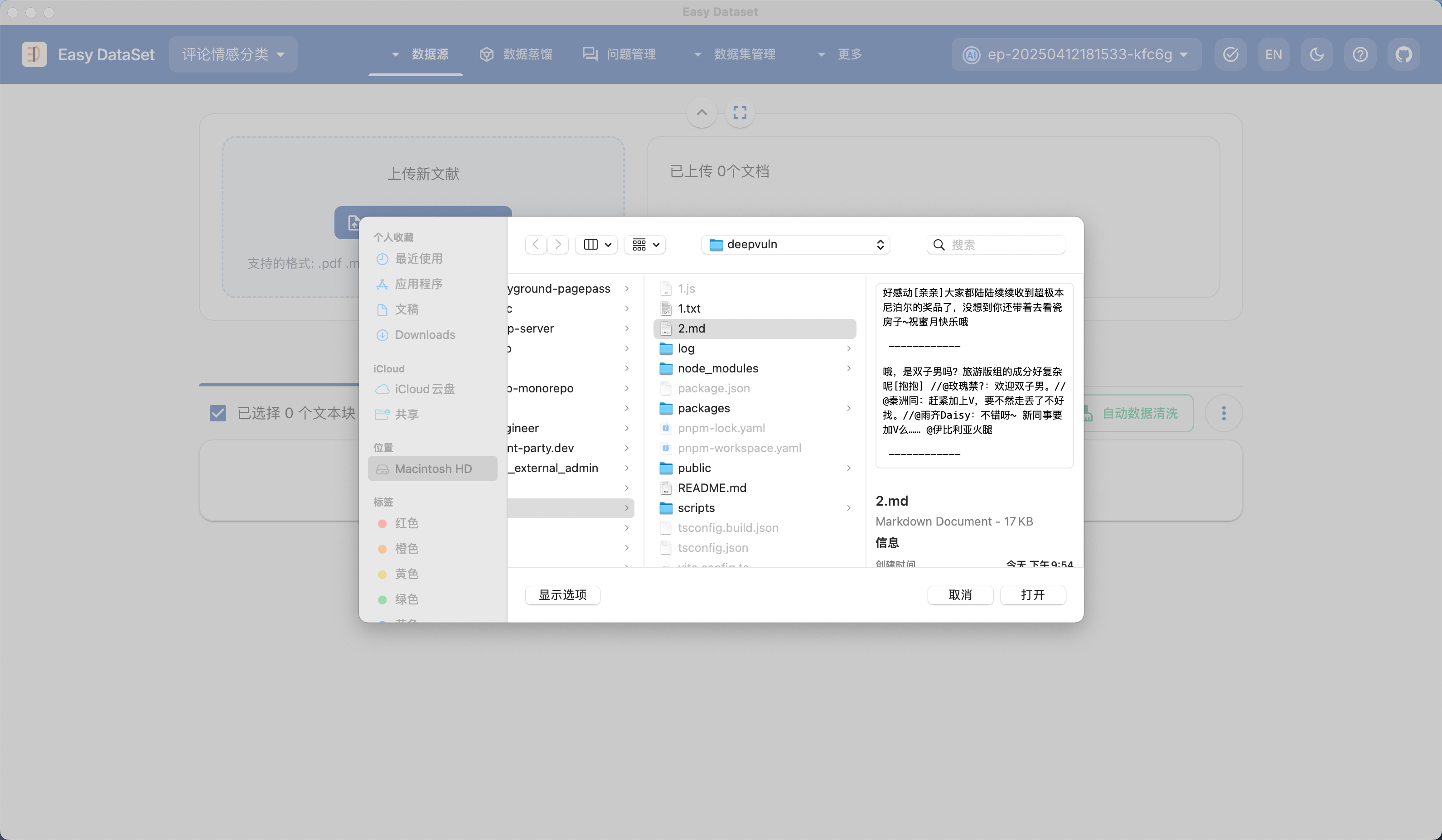
Task: Collapse the upload panel with up chevron
Action: pos(702,112)
